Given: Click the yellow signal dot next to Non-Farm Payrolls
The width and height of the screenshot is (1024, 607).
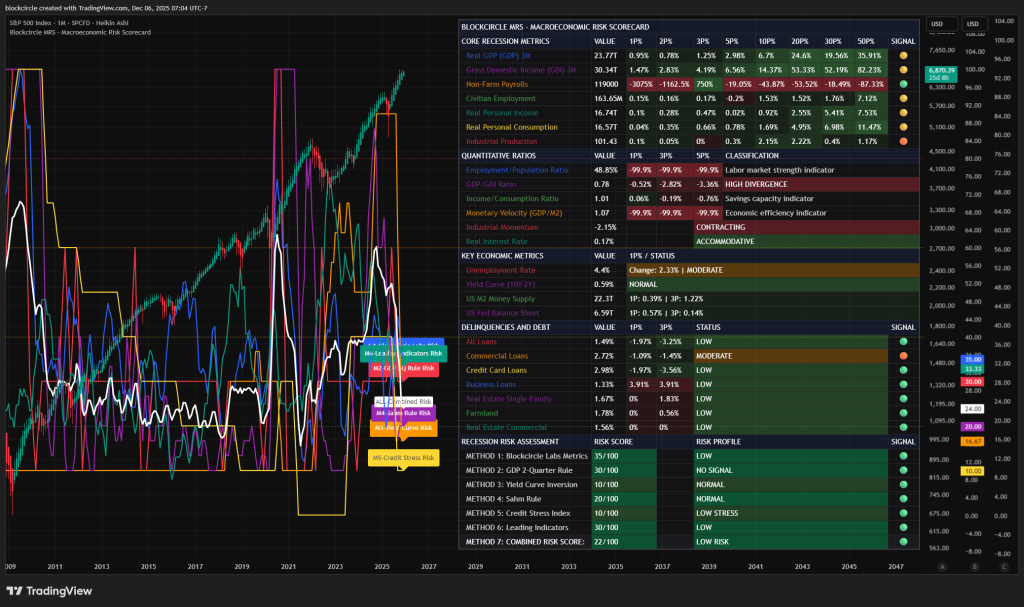Looking at the screenshot, I should coord(903,85).
